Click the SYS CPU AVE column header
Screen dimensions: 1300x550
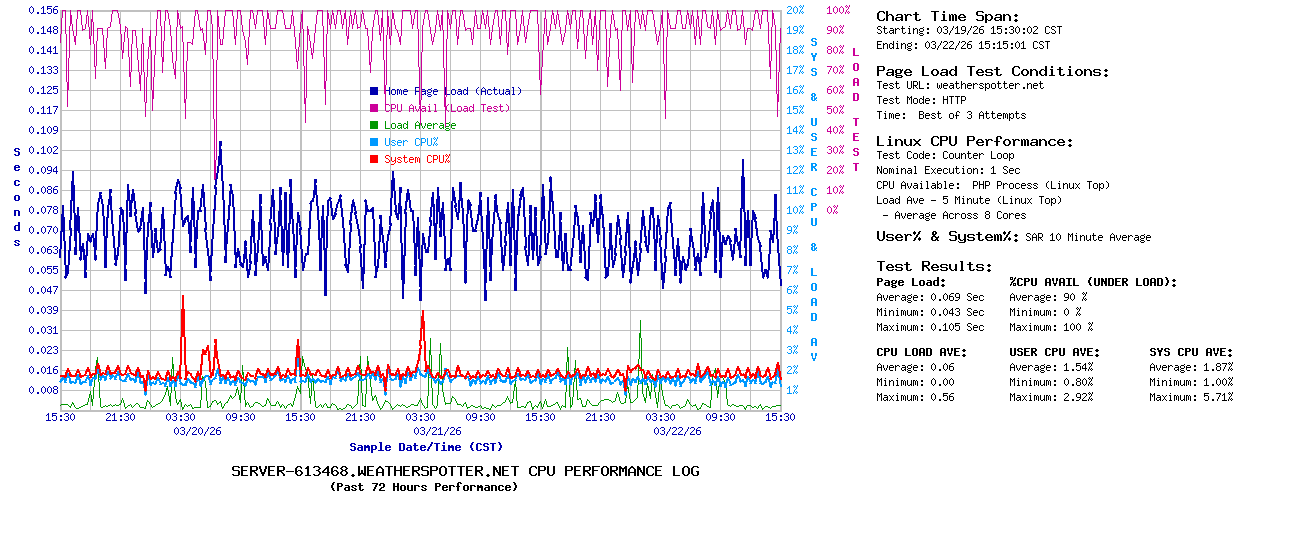1191,352
